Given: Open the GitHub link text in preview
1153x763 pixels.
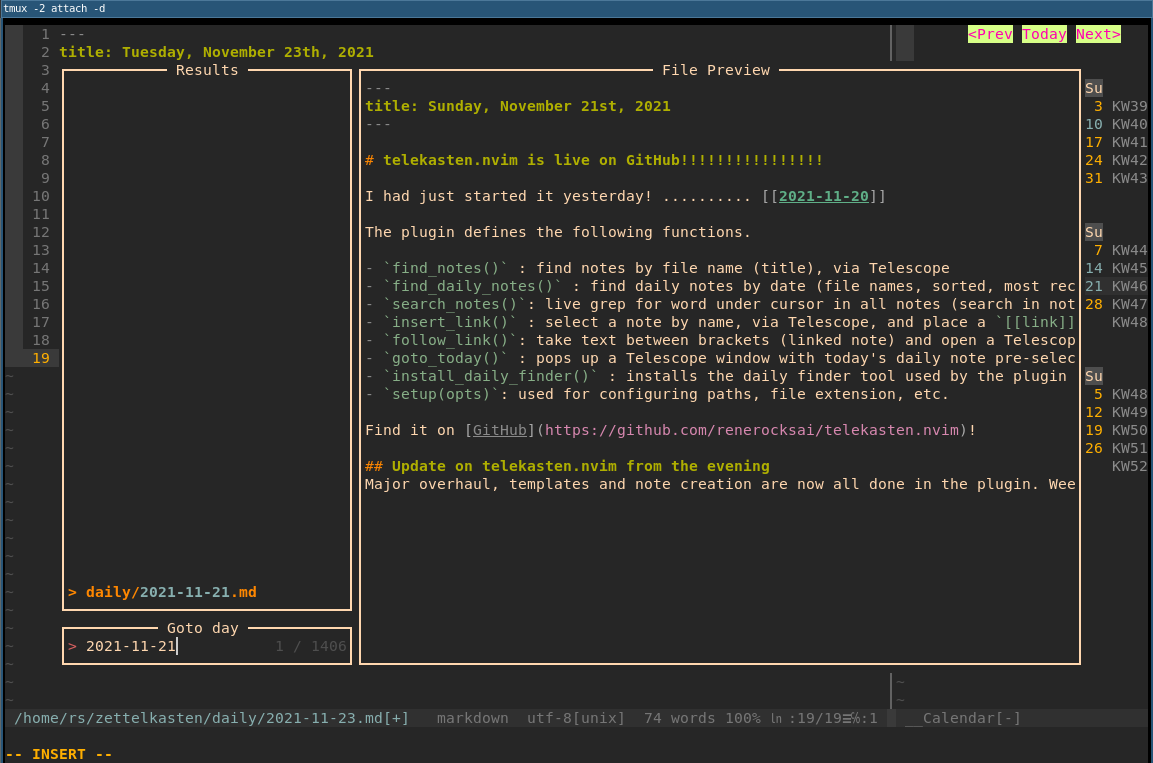Looking at the screenshot, I should click(500, 430).
